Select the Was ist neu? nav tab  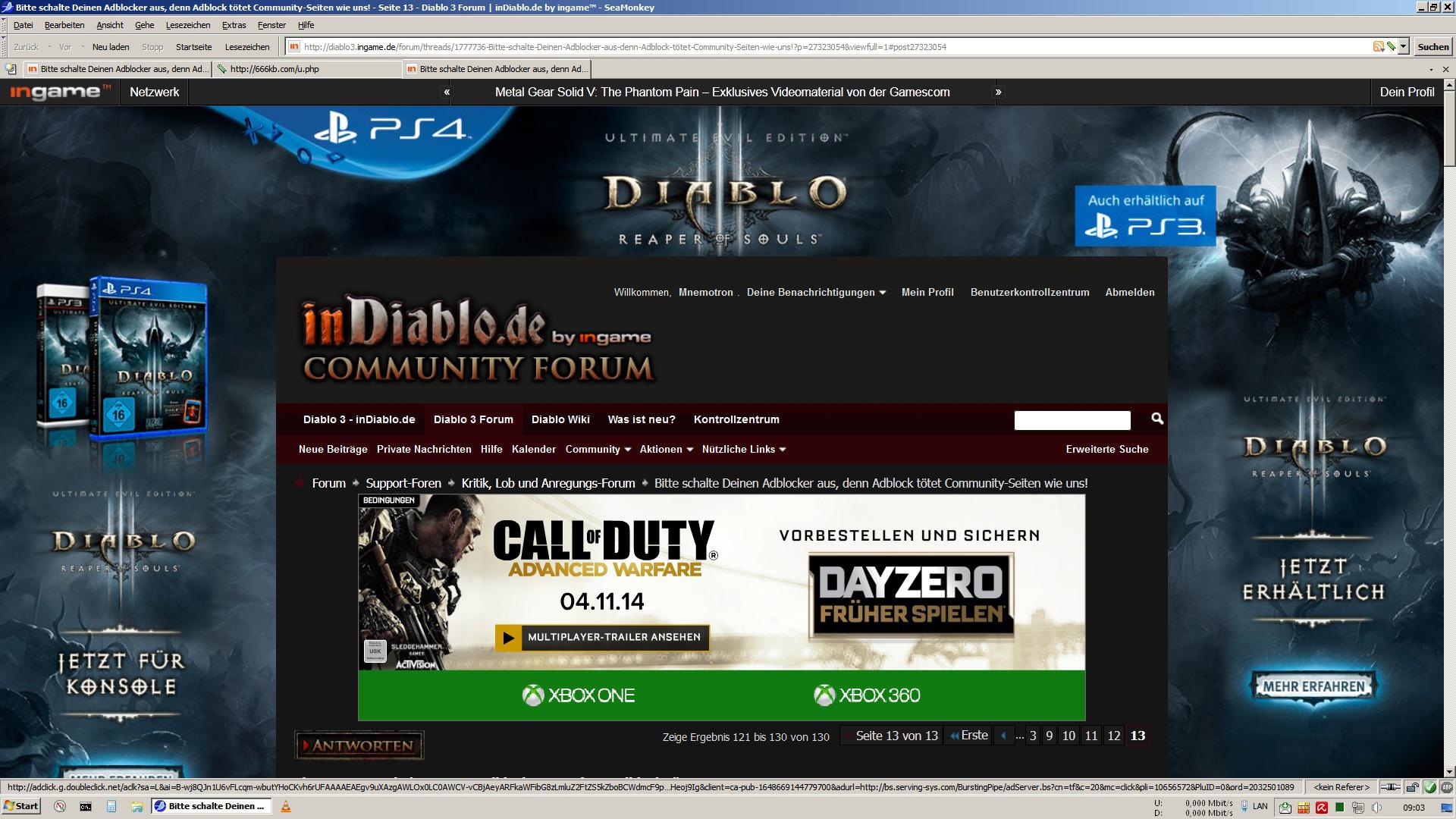(642, 419)
